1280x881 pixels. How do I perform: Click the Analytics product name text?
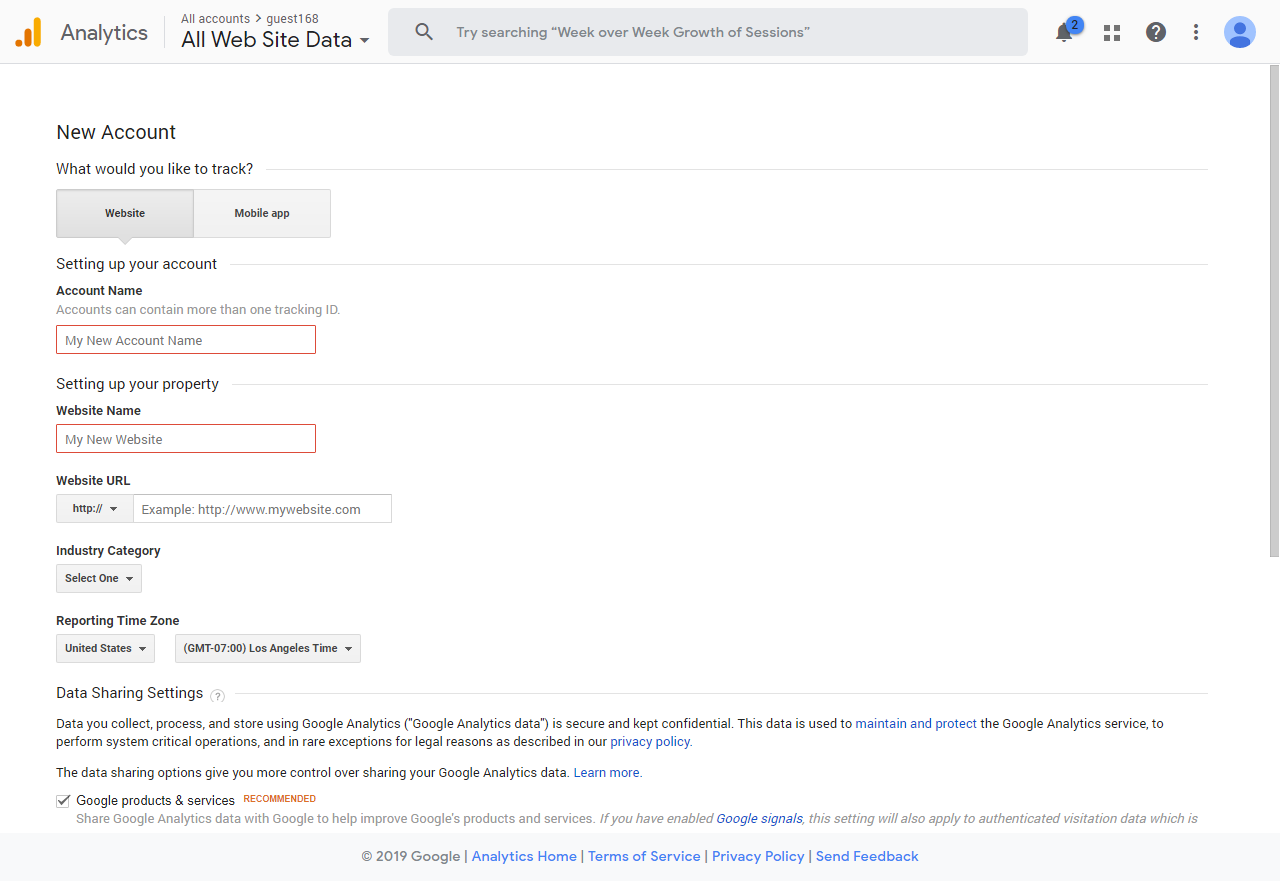pyautogui.click(x=104, y=32)
